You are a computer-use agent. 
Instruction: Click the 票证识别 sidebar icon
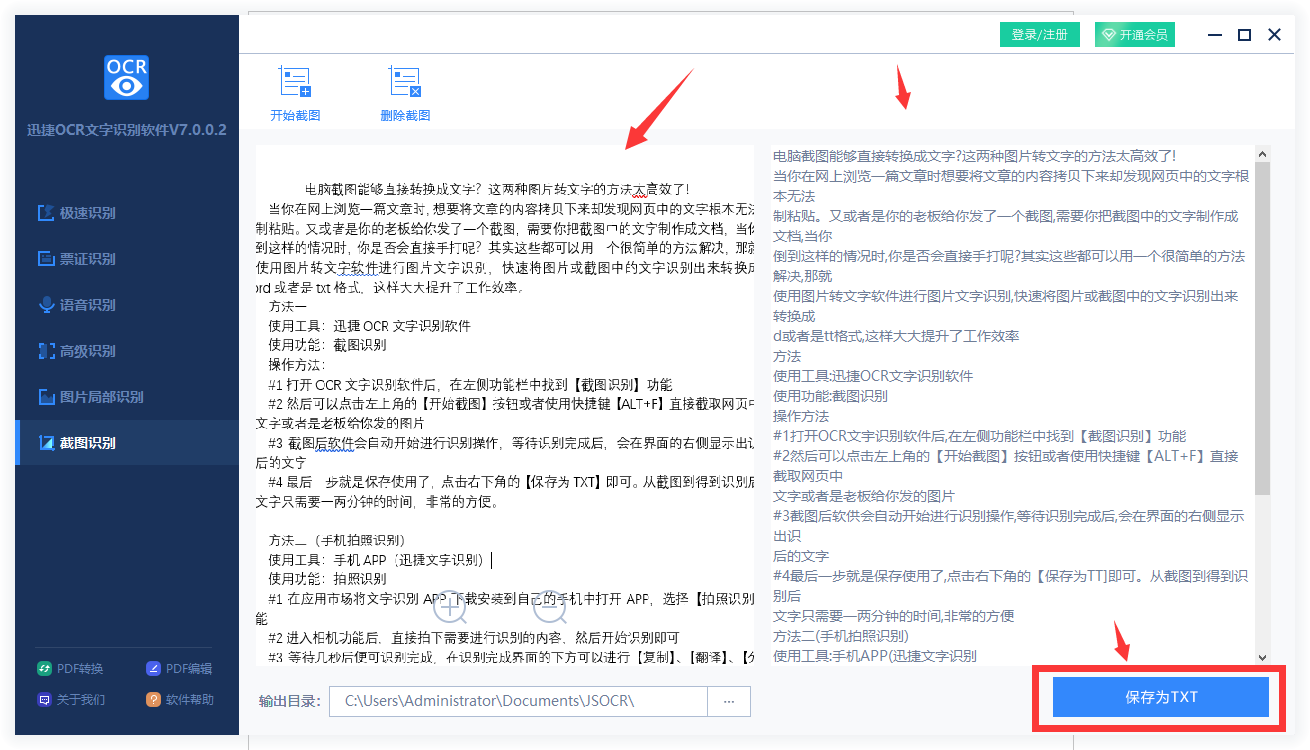[45, 259]
